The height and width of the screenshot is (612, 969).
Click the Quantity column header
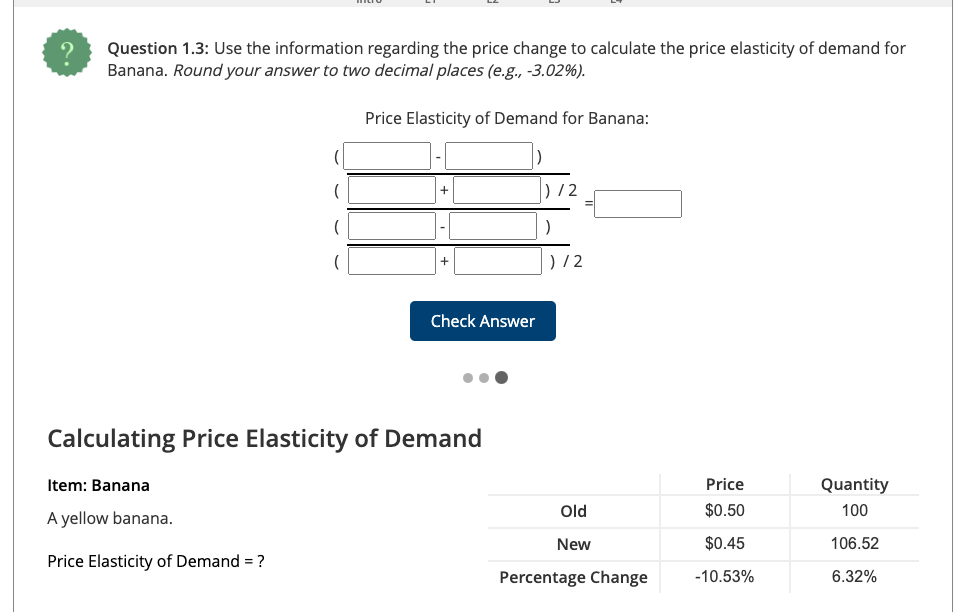[x=855, y=484]
